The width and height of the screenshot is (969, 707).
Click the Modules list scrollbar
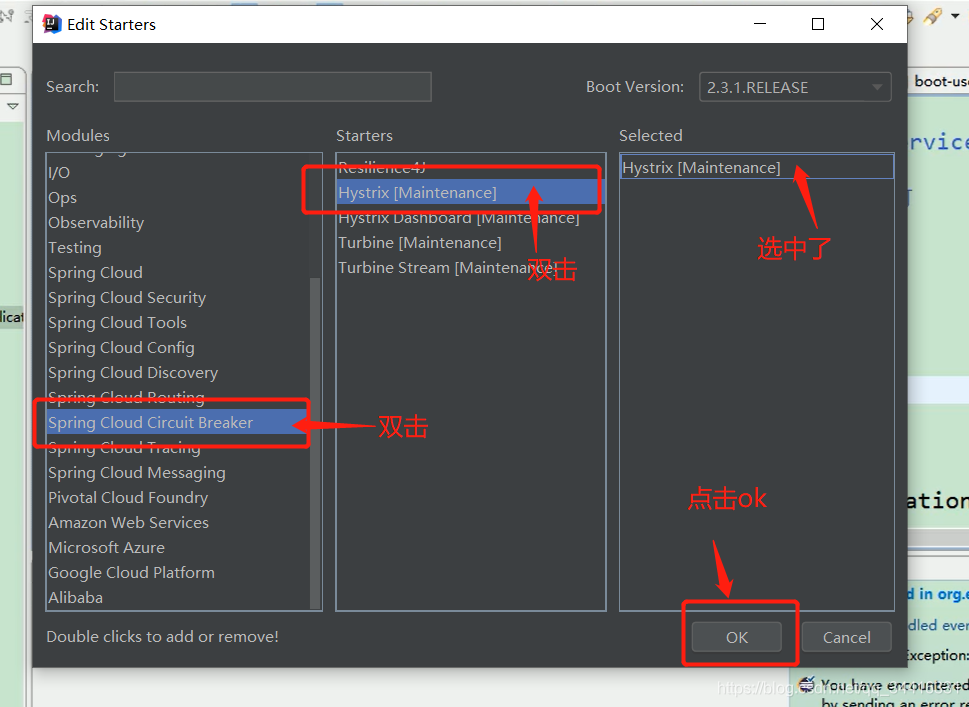click(x=315, y=442)
